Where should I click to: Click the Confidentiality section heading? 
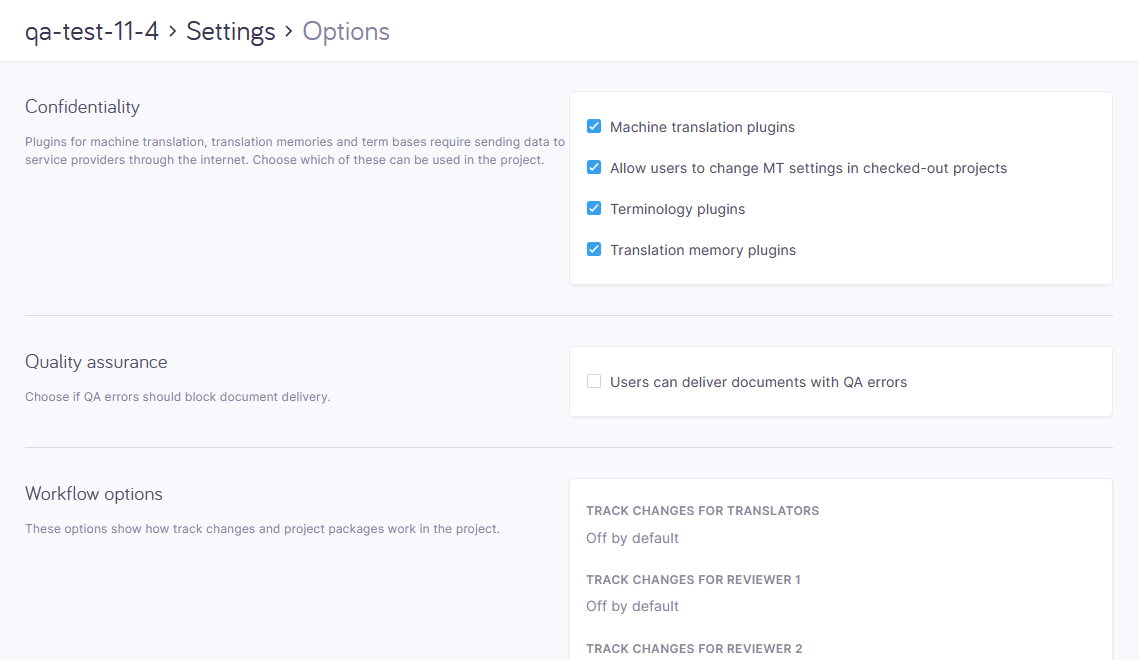pyautogui.click(x=82, y=107)
